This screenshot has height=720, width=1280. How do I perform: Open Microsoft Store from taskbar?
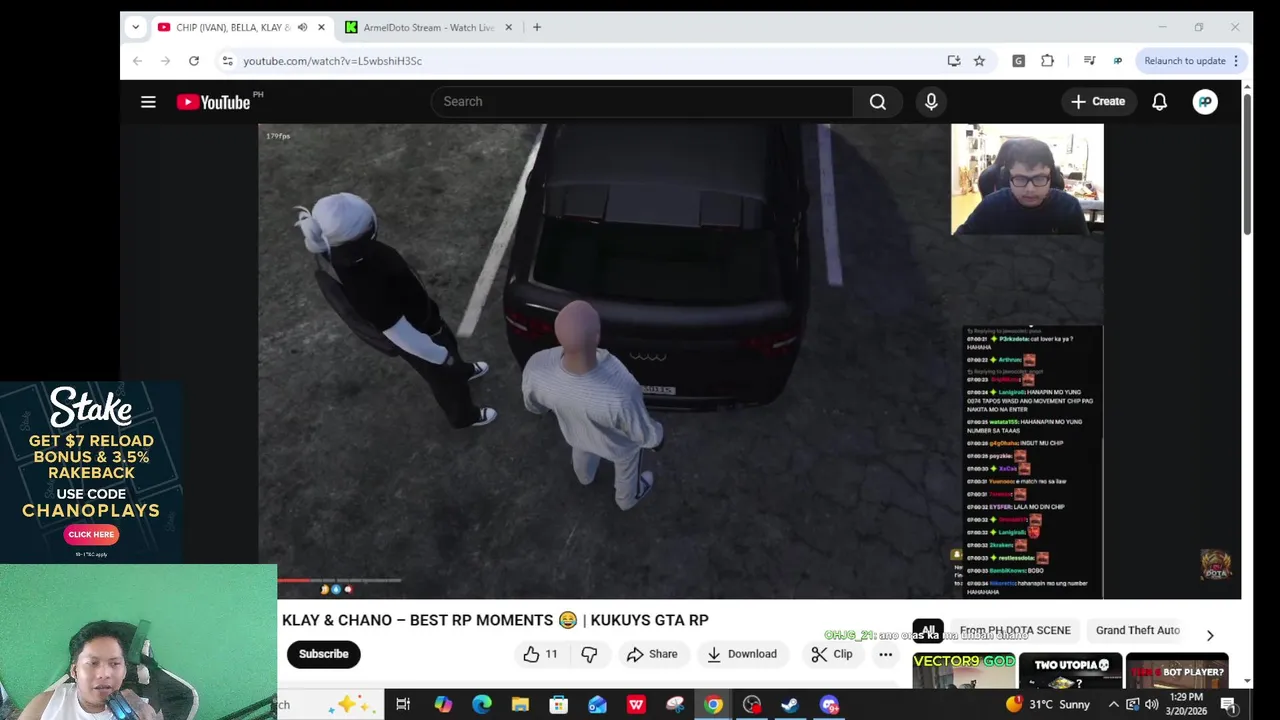559,705
